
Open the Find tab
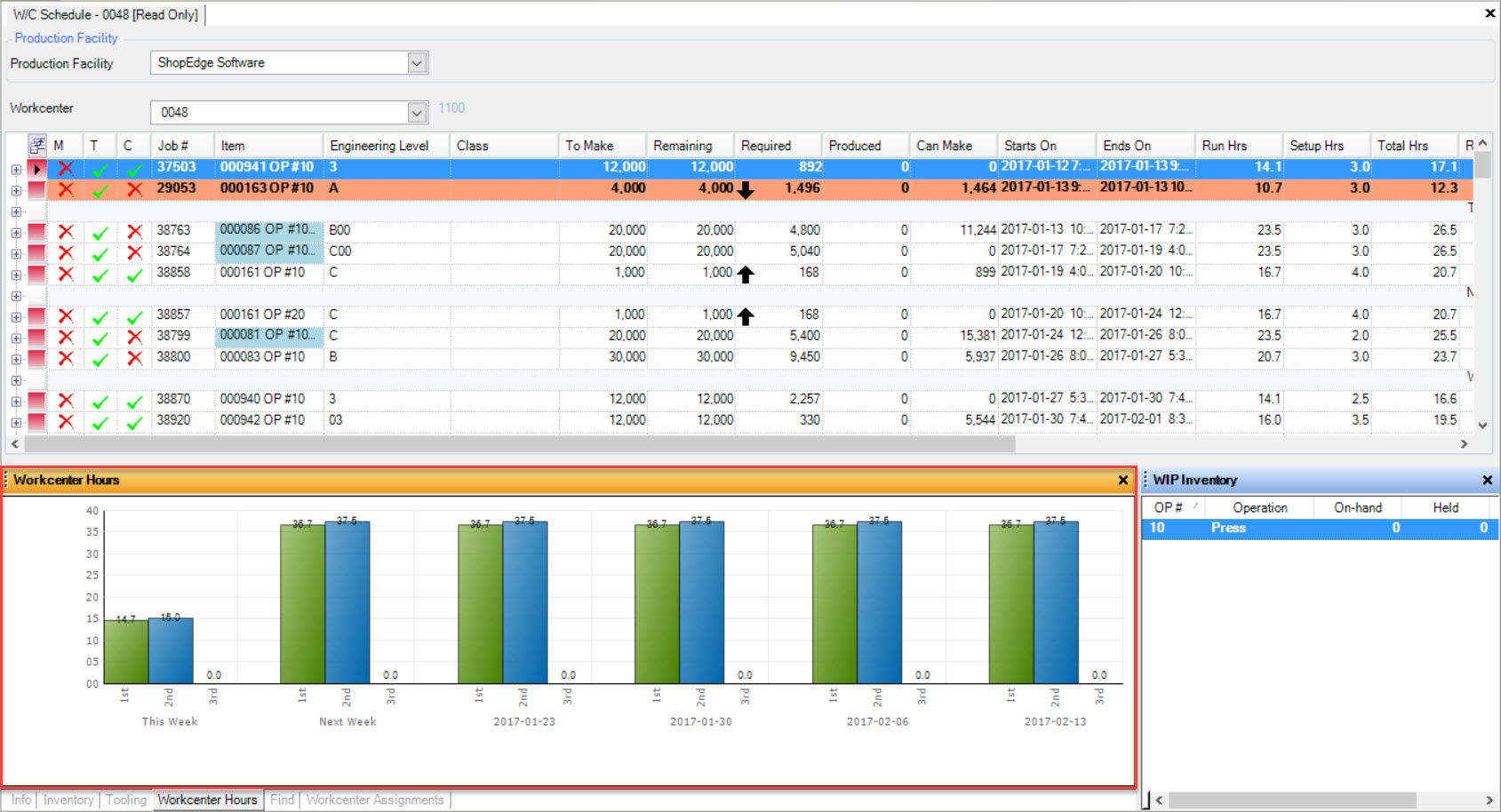click(283, 800)
